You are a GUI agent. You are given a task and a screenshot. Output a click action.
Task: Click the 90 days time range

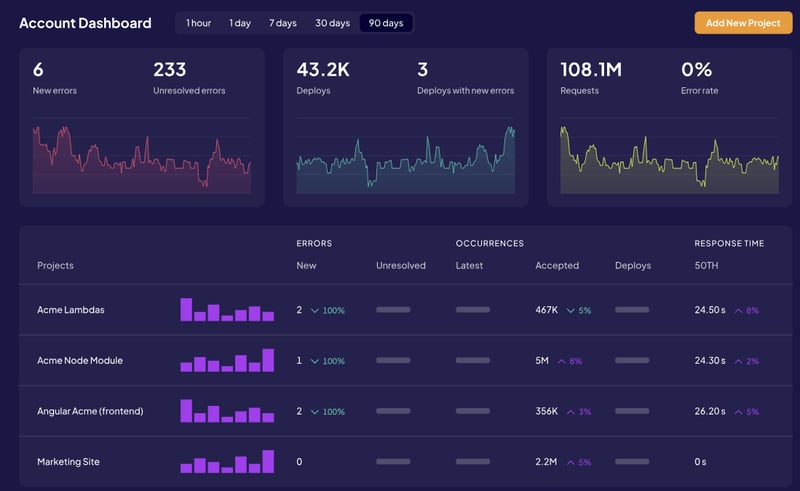pyautogui.click(x=386, y=23)
